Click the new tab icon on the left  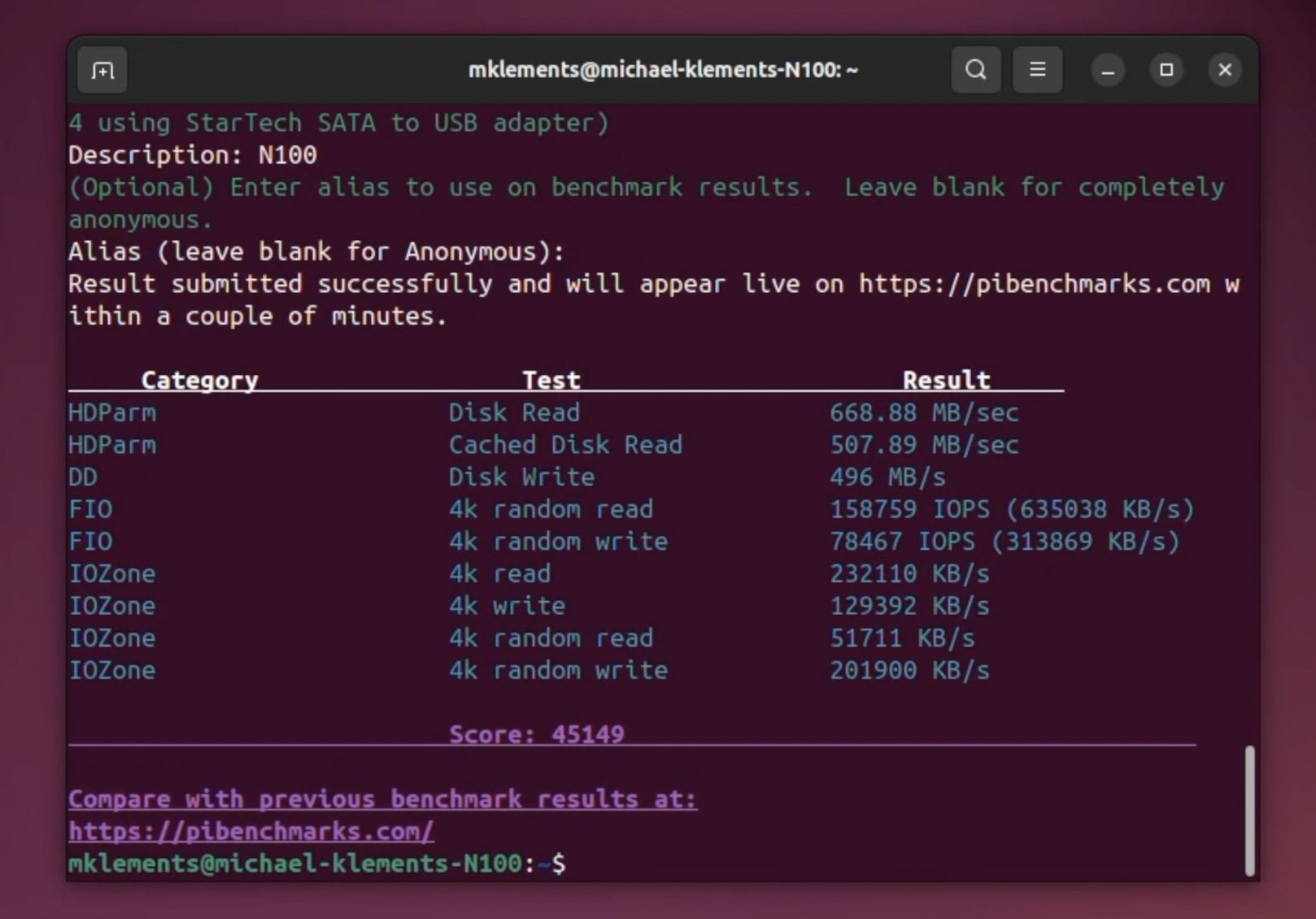click(102, 70)
